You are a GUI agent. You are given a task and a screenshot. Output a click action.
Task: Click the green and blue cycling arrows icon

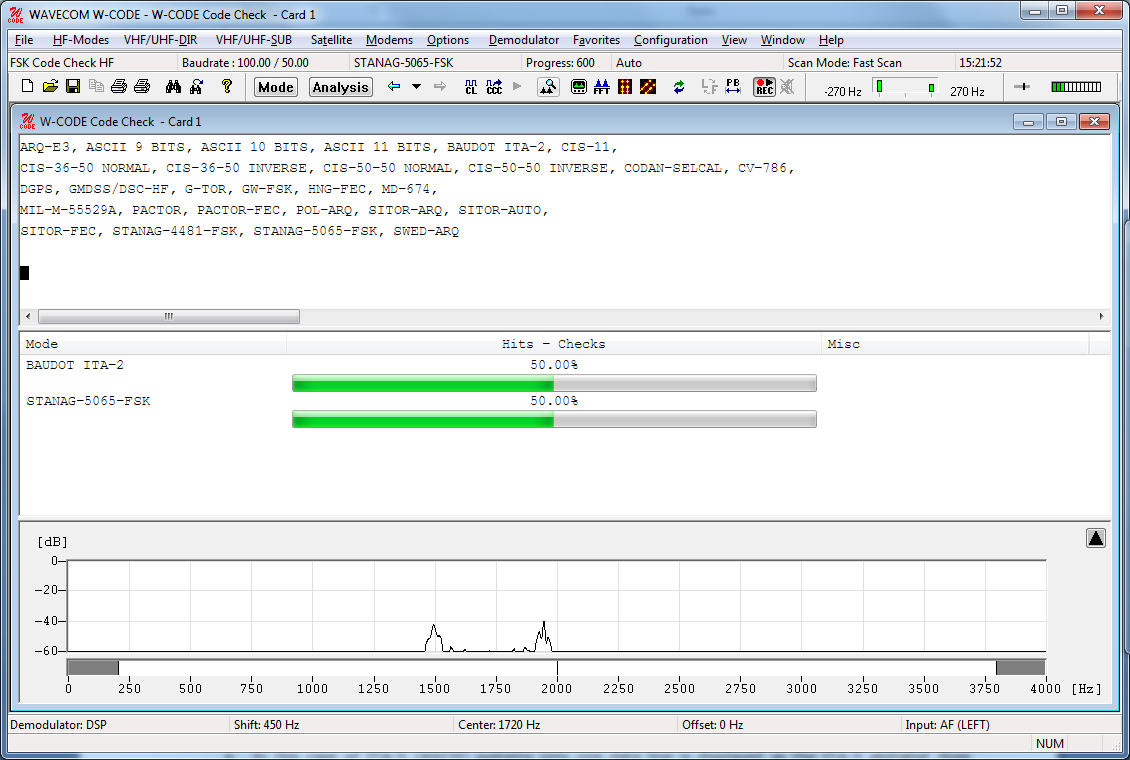tap(679, 86)
